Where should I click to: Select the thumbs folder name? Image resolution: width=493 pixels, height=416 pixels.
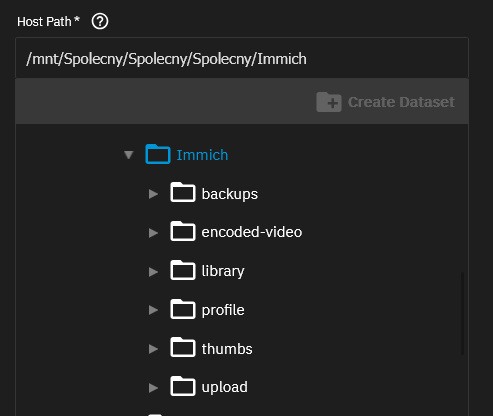pos(227,349)
